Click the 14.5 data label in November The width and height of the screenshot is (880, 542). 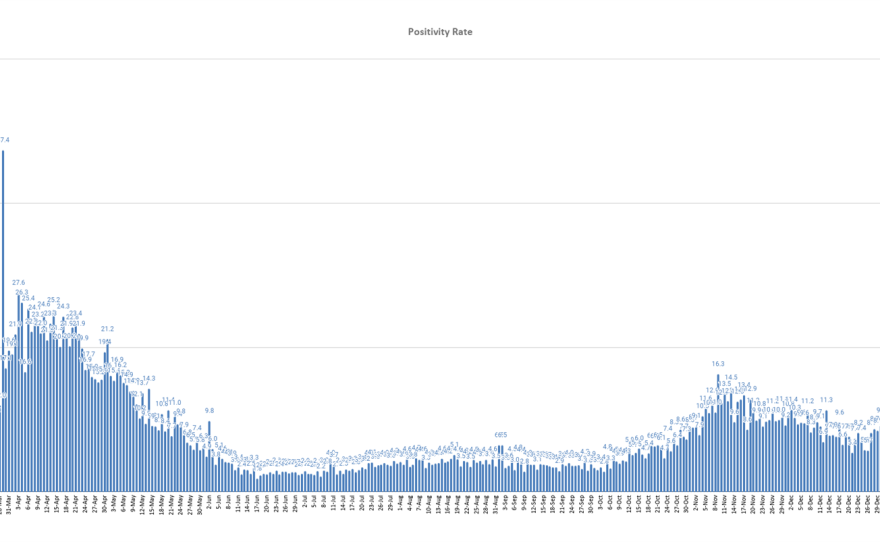[731, 378]
